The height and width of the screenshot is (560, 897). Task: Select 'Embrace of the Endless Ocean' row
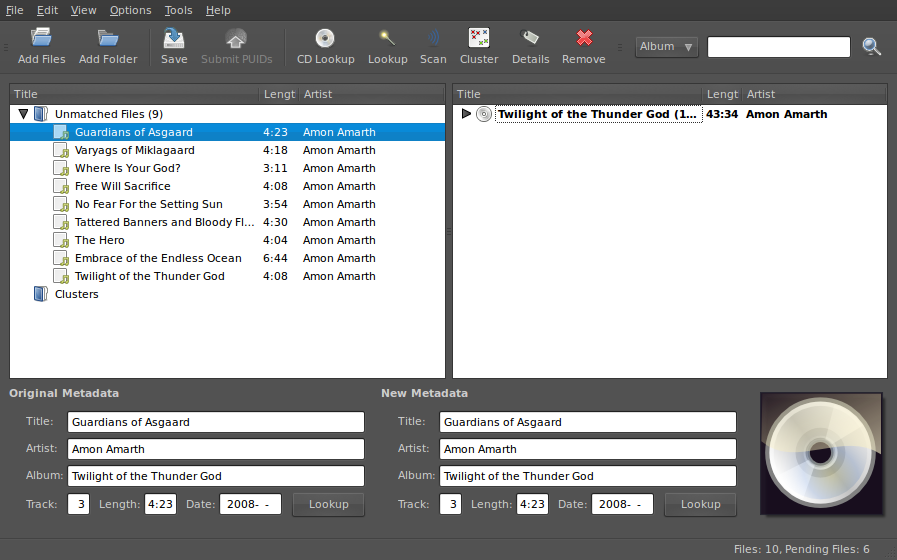227,259
